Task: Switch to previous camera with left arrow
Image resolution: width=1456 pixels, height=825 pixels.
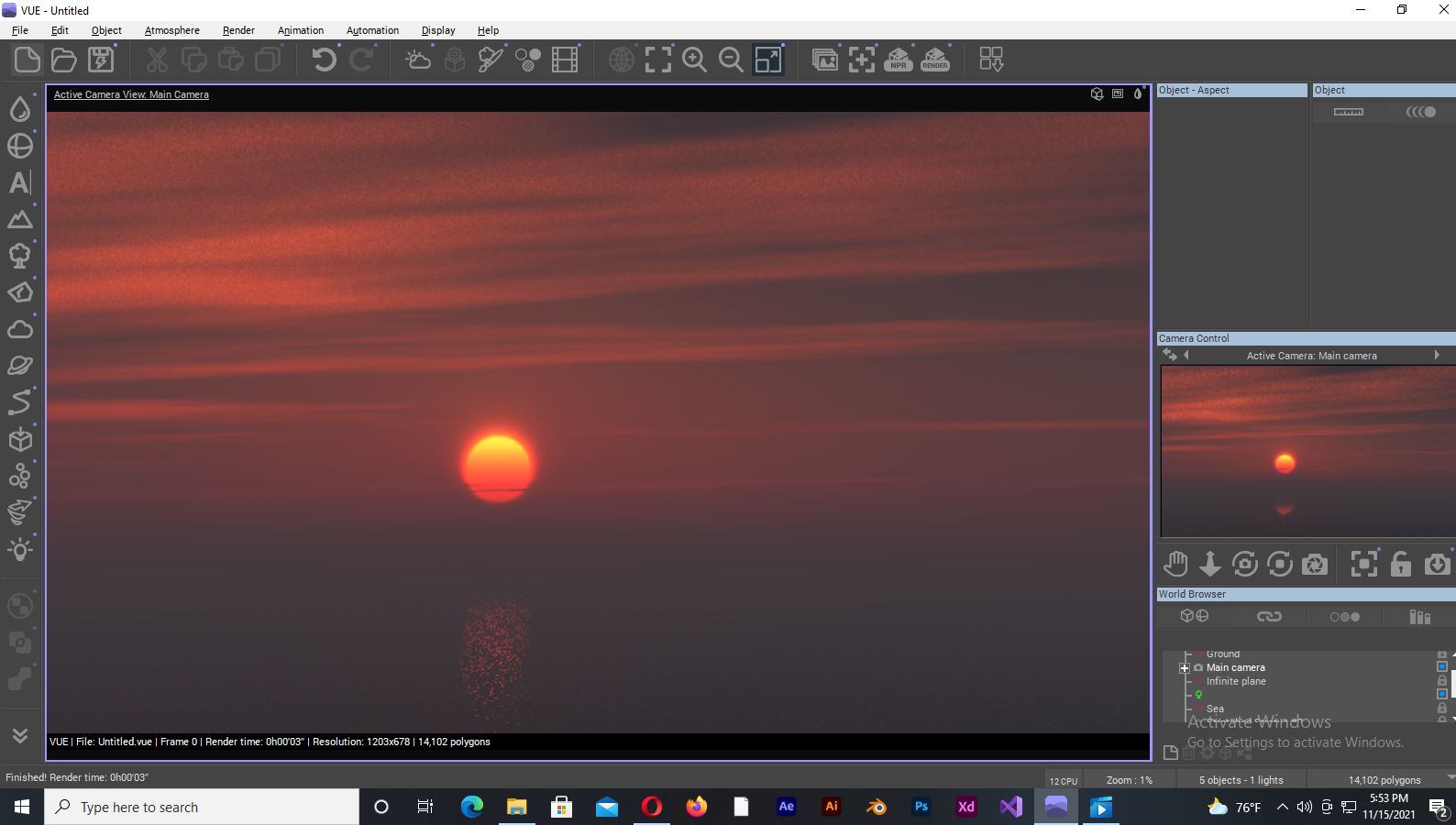Action: (1186, 355)
